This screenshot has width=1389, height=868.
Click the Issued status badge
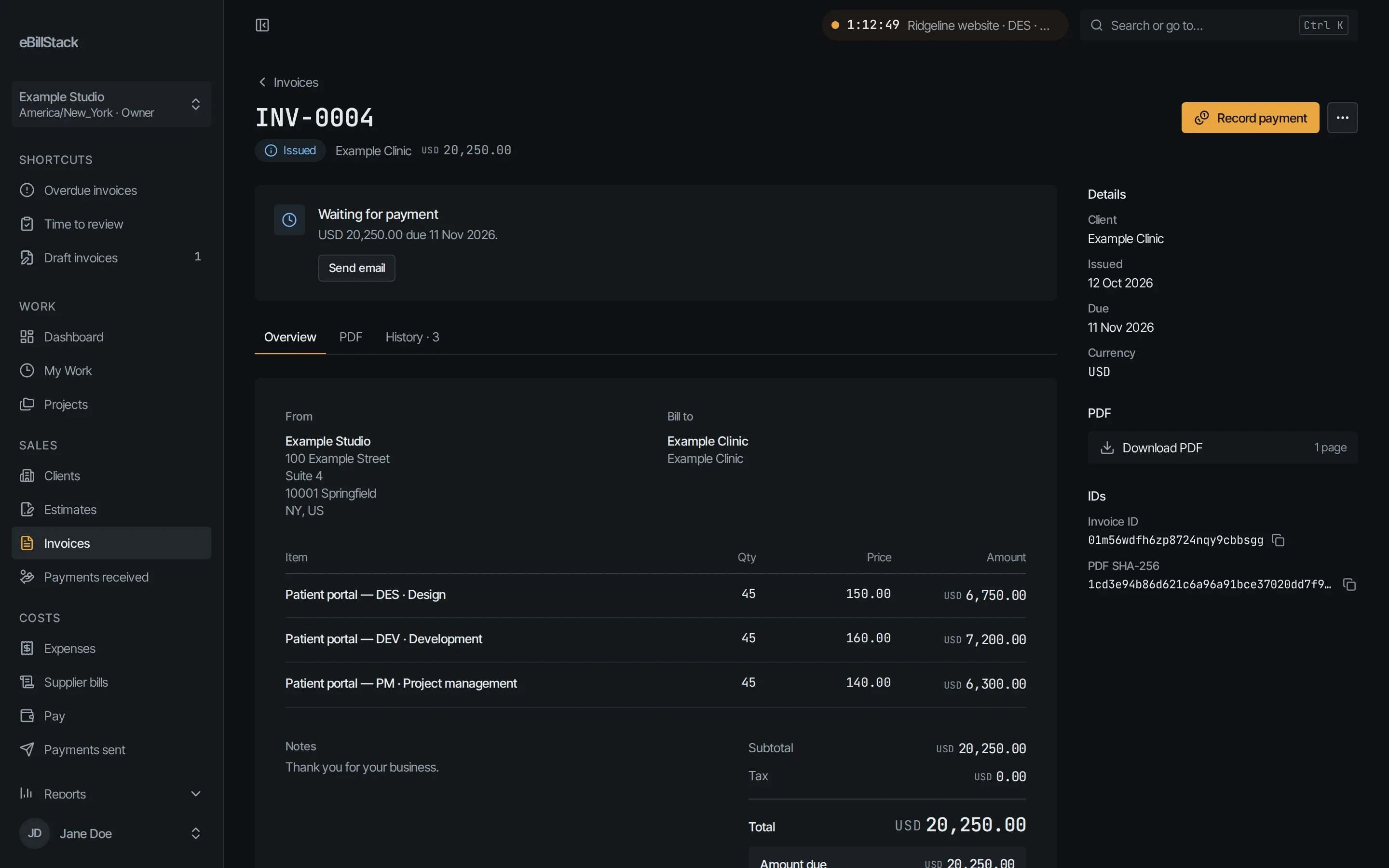[290, 150]
